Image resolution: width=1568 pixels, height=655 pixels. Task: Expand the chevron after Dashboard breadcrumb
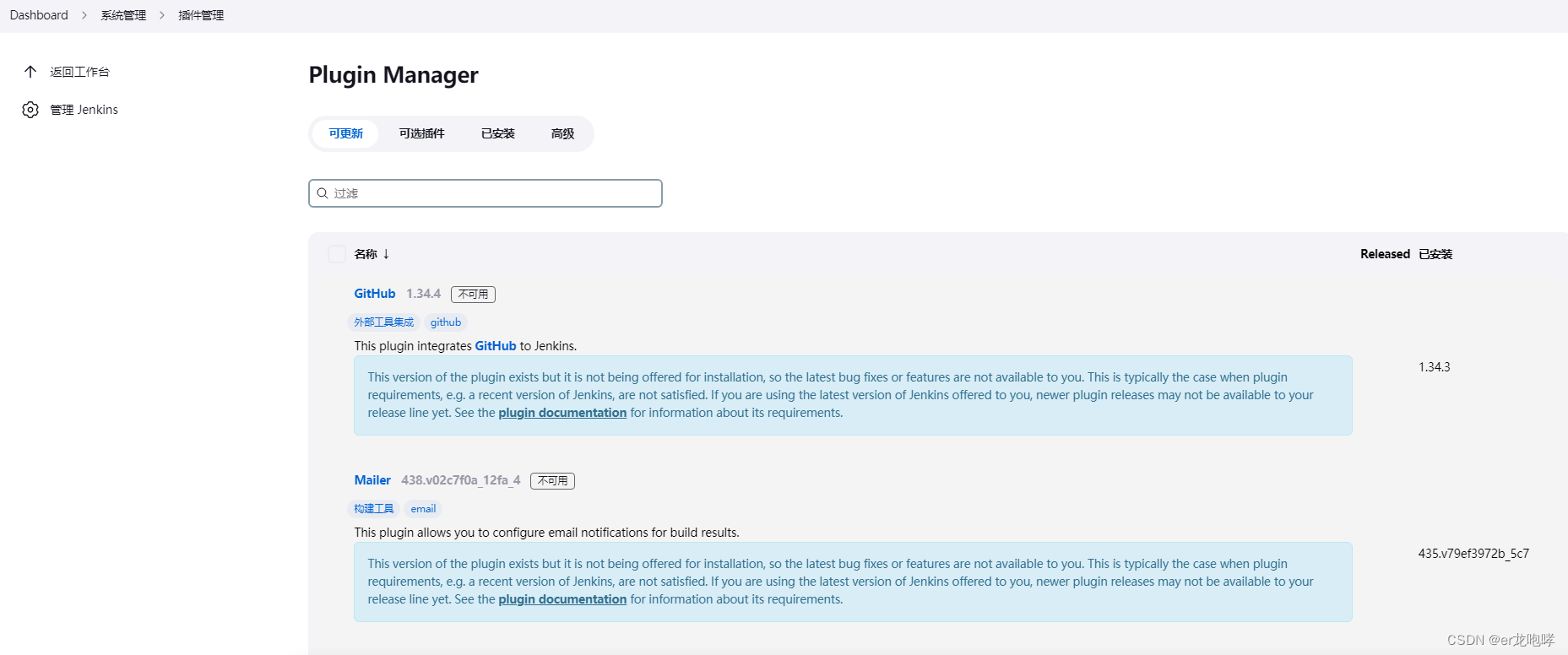(84, 15)
